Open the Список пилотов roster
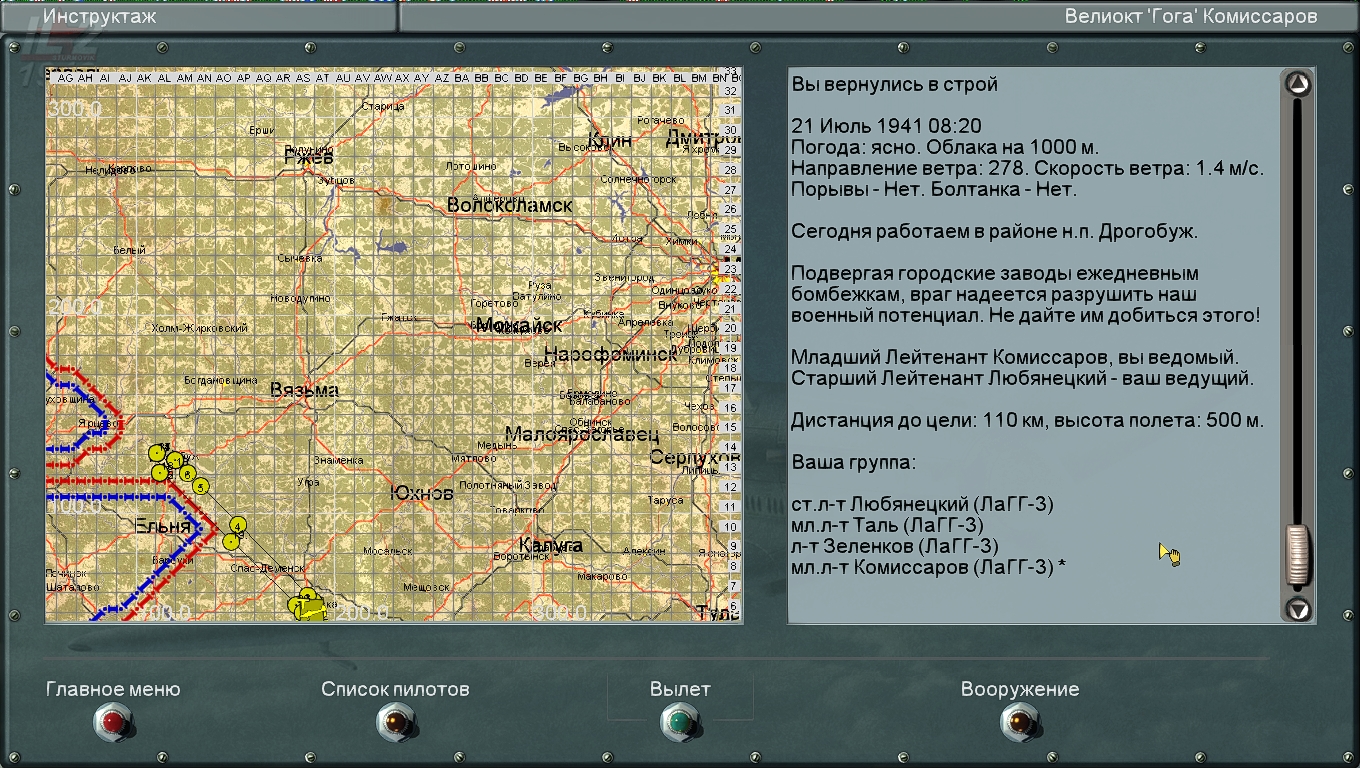 [396, 721]
